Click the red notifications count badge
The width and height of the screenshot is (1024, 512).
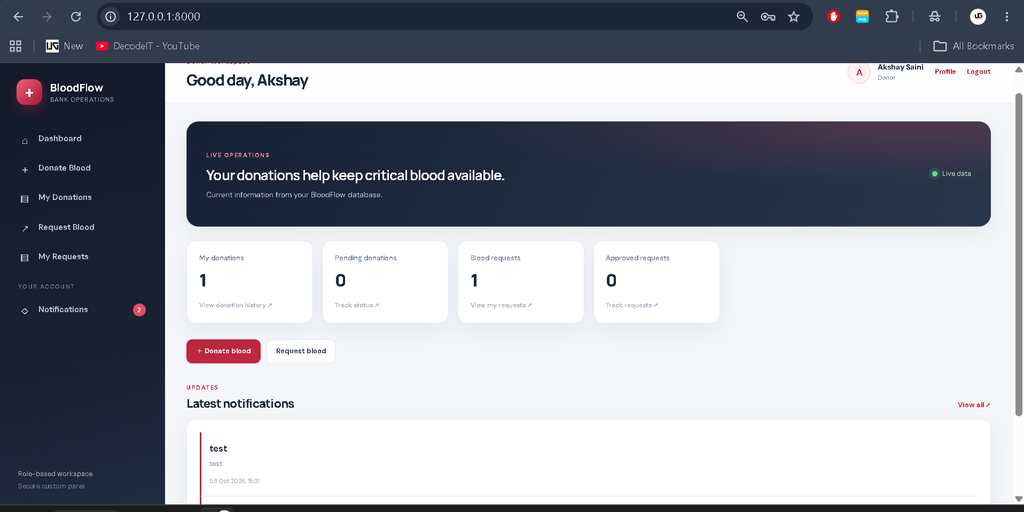(x=139, y=310)
